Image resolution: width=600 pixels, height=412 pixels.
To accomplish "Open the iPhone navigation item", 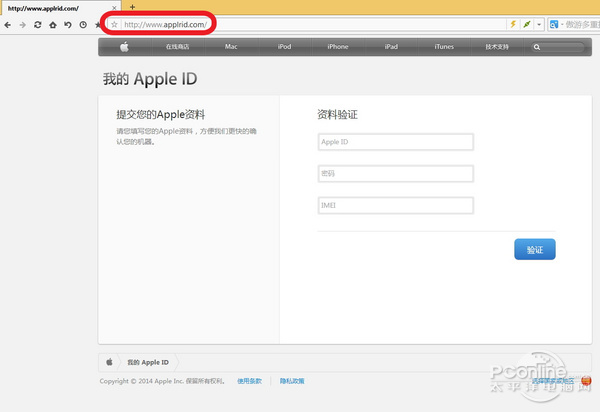I will click(x=338, y=47).
